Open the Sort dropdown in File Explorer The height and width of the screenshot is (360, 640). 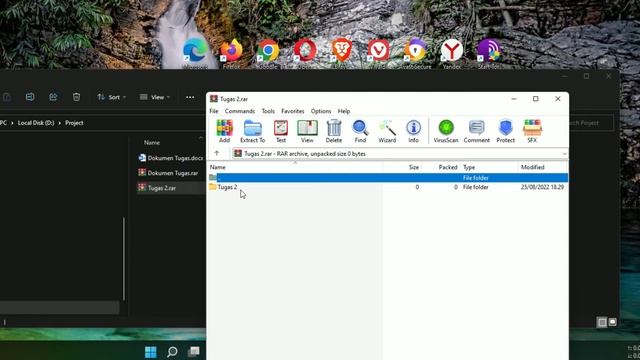(x=111, y=97)
